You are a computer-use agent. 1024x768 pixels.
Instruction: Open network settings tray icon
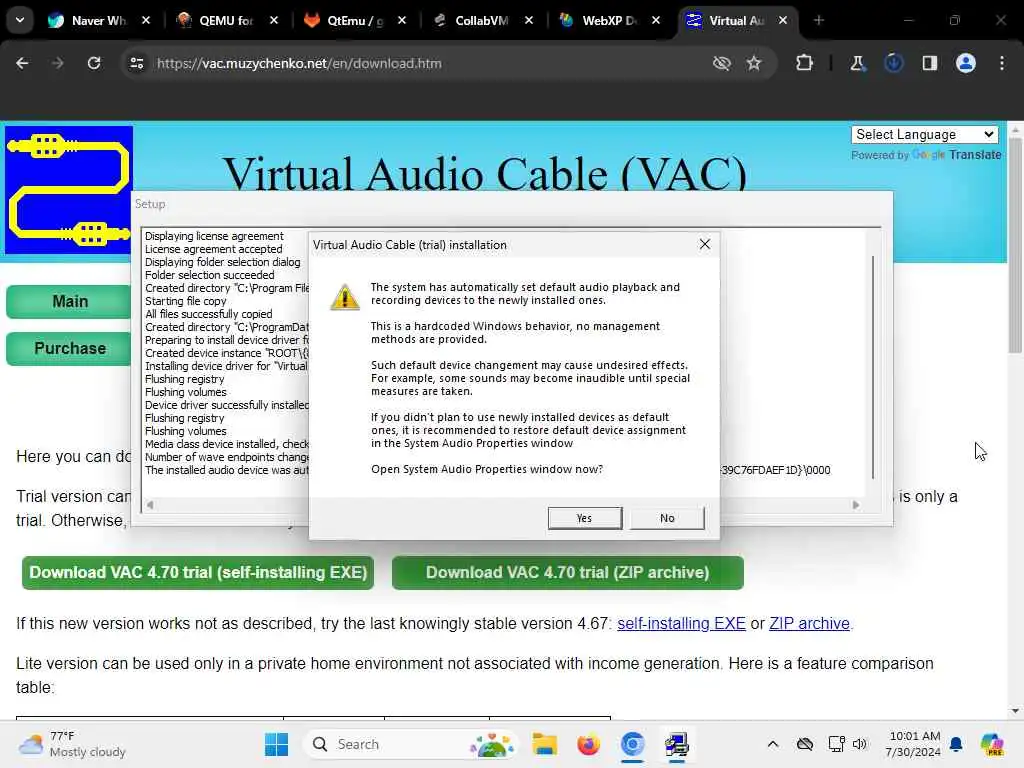(x=836, y=744)
